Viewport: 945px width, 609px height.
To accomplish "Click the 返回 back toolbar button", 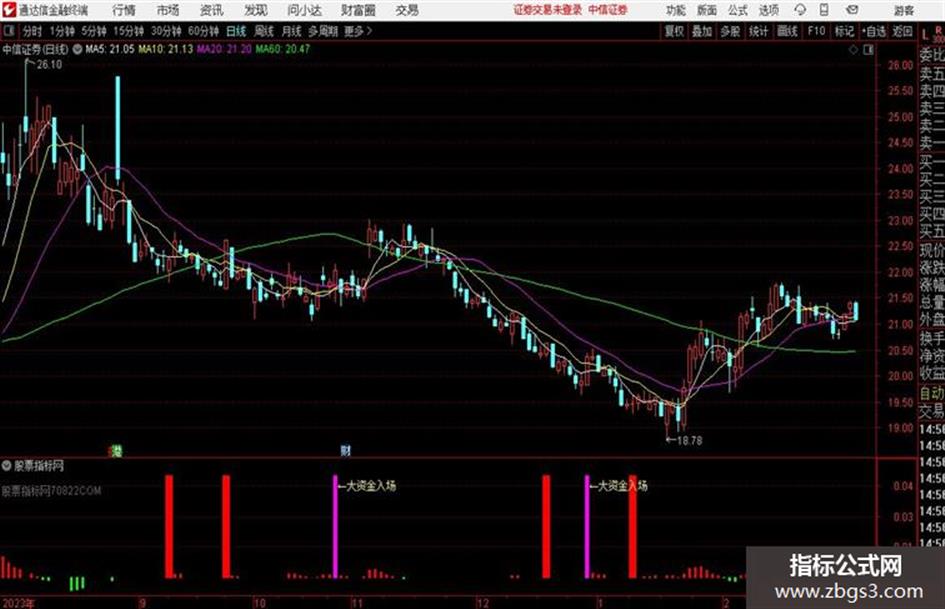I will [902, 31].
